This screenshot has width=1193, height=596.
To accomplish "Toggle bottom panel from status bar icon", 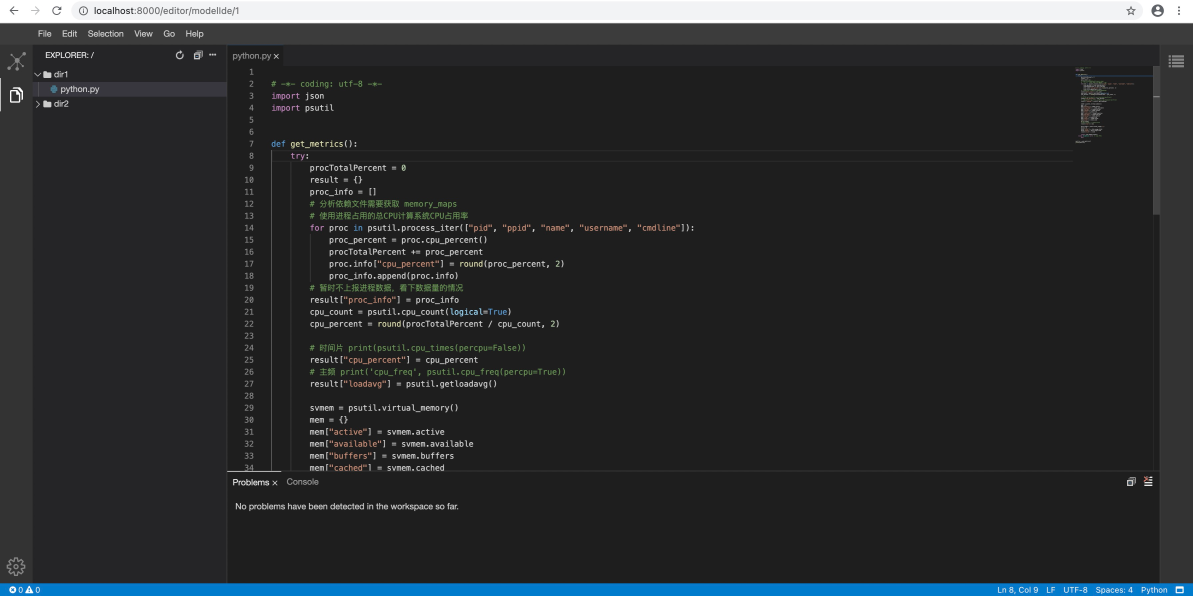I will pyautogui.click(x=1180, y=590).
